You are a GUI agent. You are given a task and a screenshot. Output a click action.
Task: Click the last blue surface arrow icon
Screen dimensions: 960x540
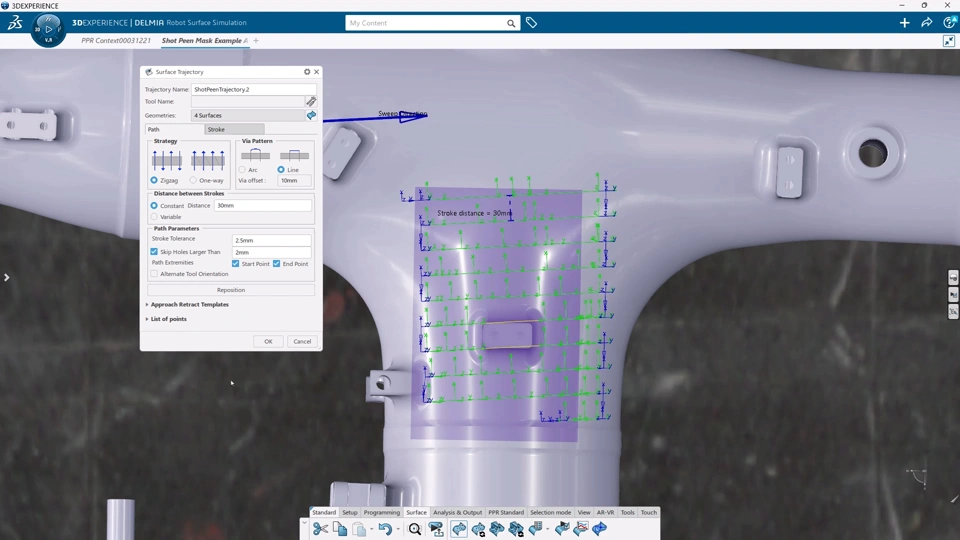pyautogui.click(x=600, y=528)
